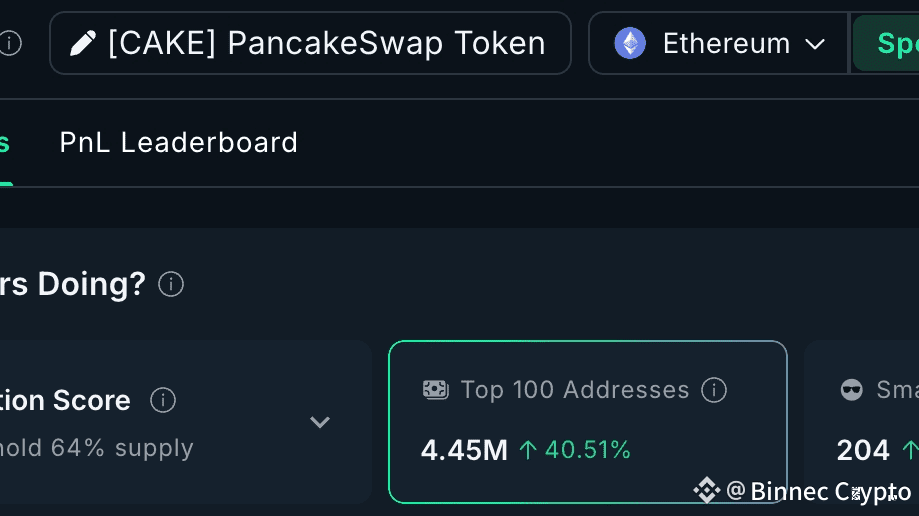Viewport: 919px width, 516px height.
Task: Click the 204 value on right card
Action: coord(863,450)
